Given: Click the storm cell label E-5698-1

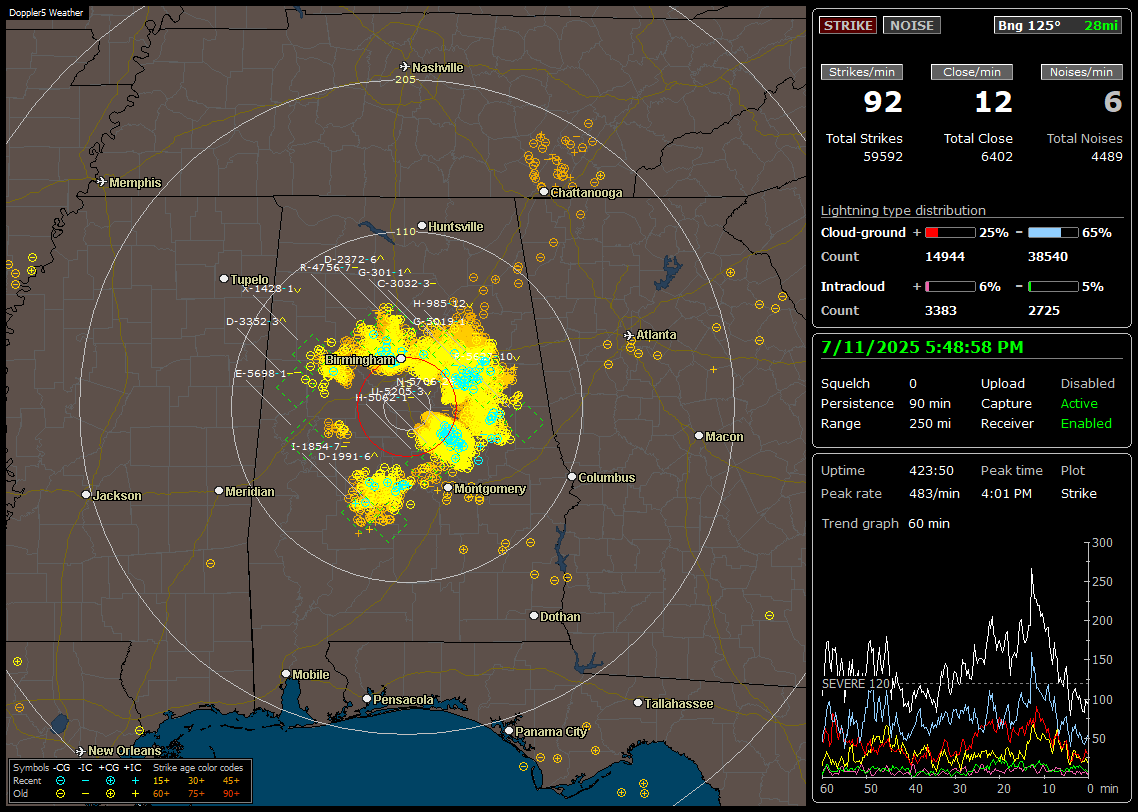Looking at the screenshot, I should tap(261, 373).
